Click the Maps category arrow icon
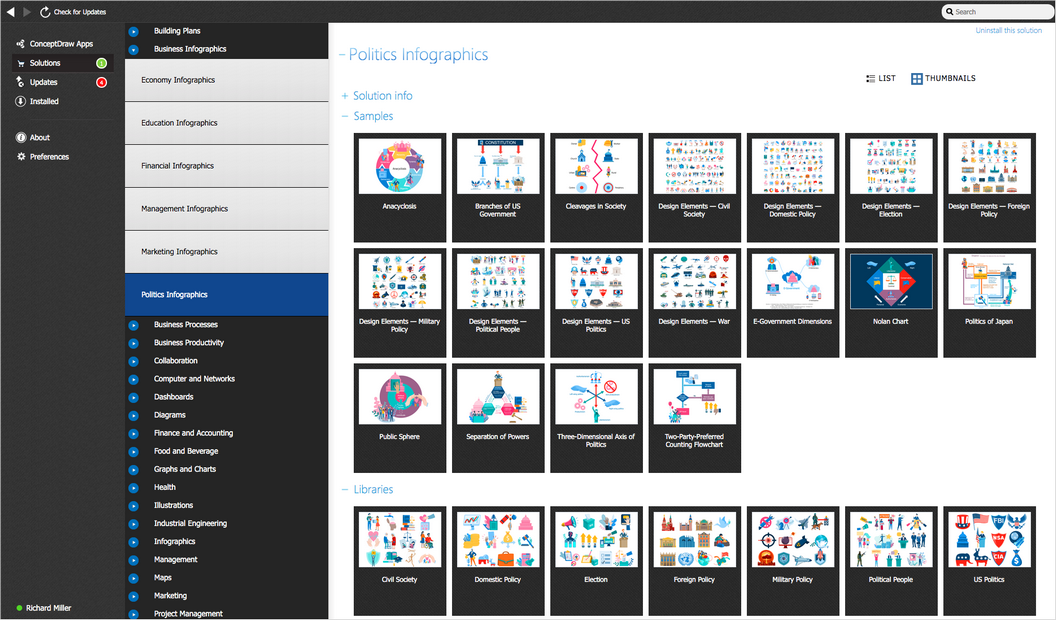This screenshot has height=620, width=1056. 133,578
